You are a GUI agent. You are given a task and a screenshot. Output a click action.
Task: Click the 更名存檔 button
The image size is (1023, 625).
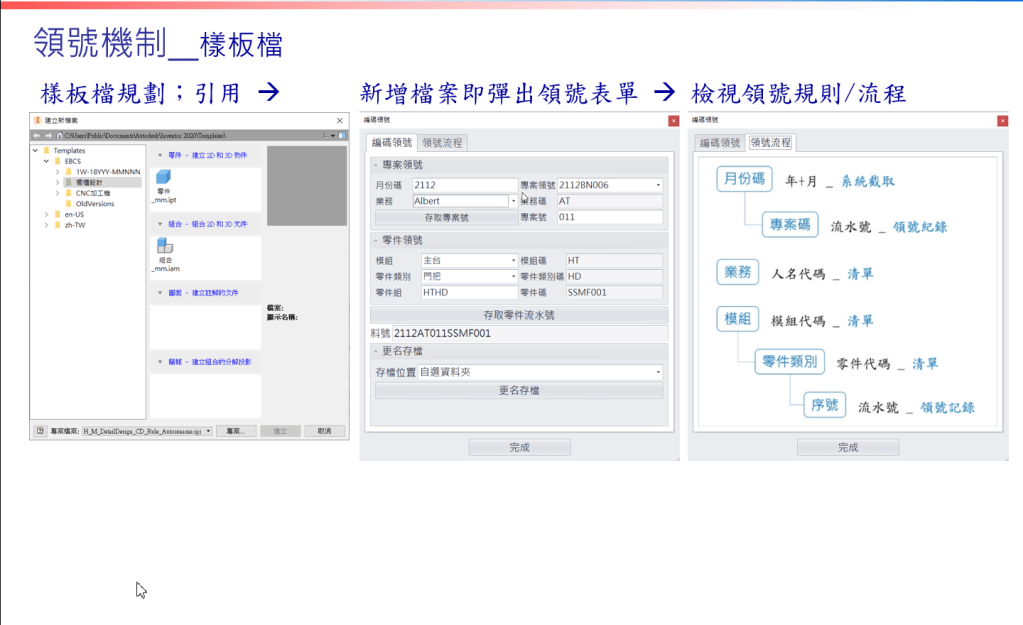pos(518,390)
